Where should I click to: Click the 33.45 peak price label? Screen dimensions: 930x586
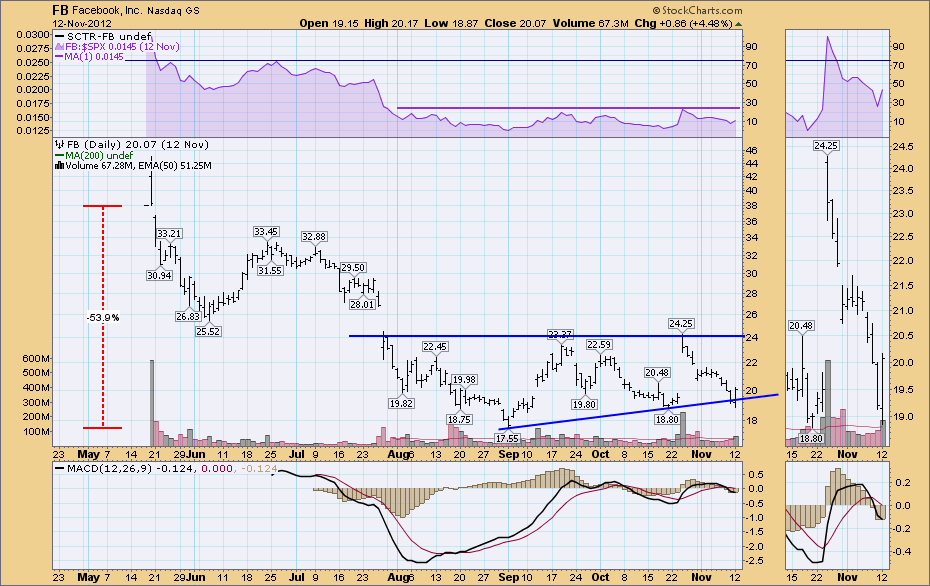coord(266,231)
